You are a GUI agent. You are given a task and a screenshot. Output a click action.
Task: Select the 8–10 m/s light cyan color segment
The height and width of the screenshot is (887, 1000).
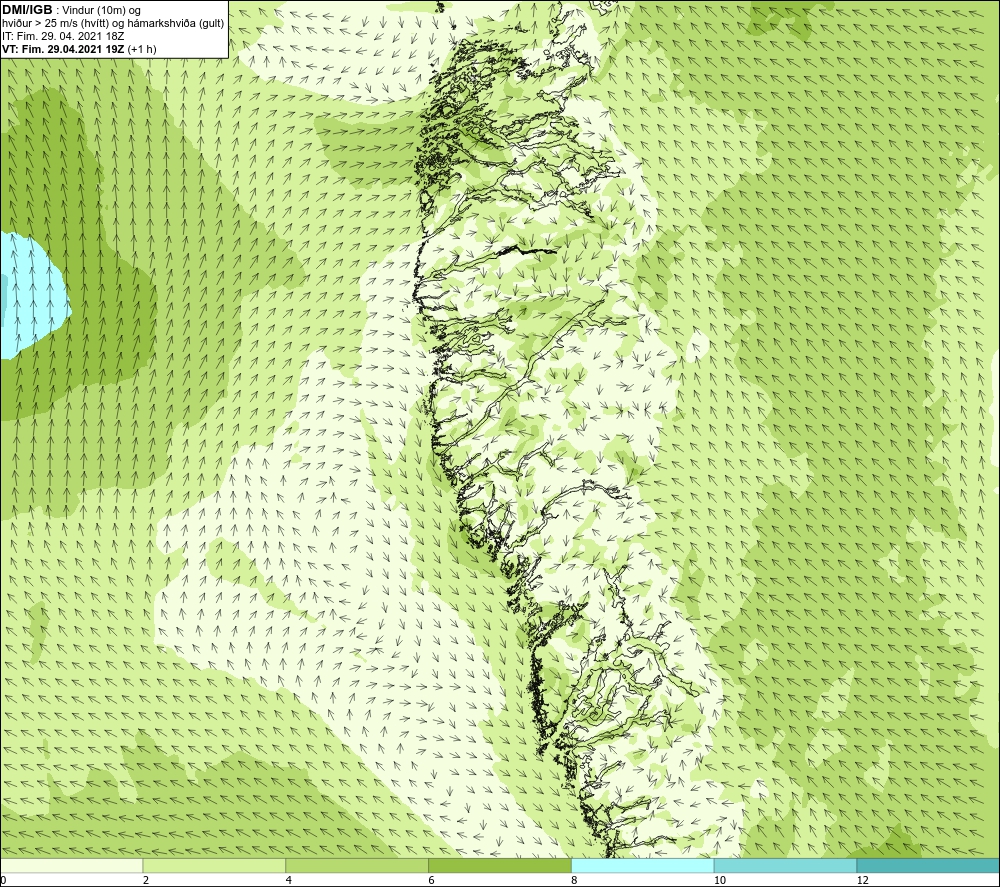point(643,865)
